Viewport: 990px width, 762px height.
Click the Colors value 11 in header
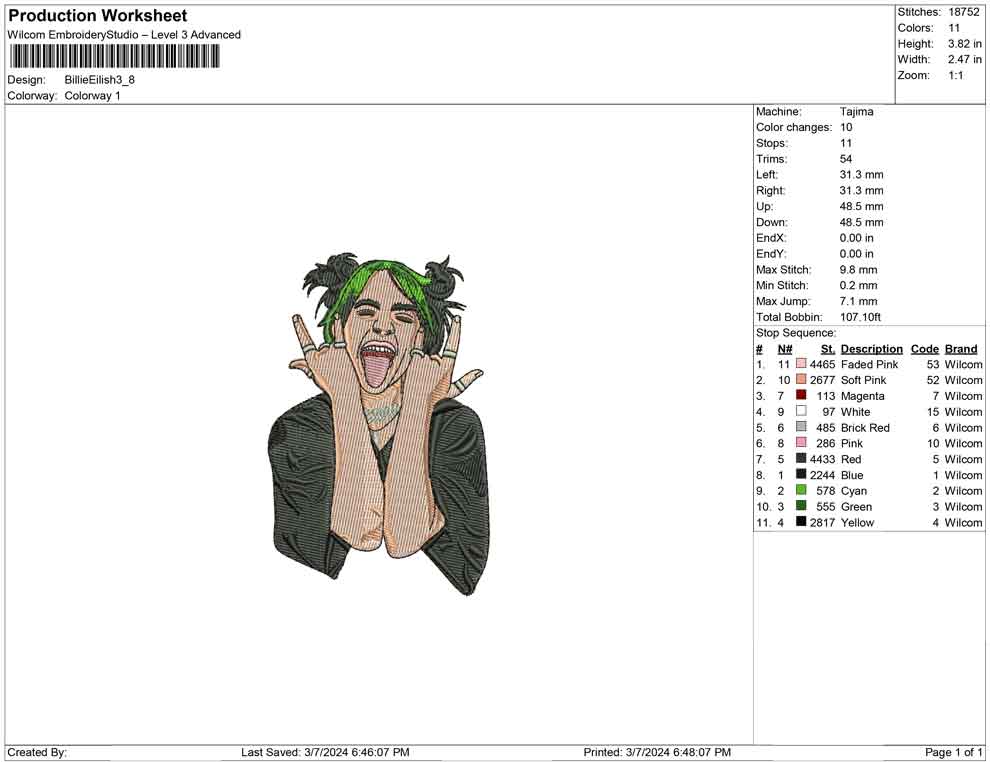pos(954,28)
